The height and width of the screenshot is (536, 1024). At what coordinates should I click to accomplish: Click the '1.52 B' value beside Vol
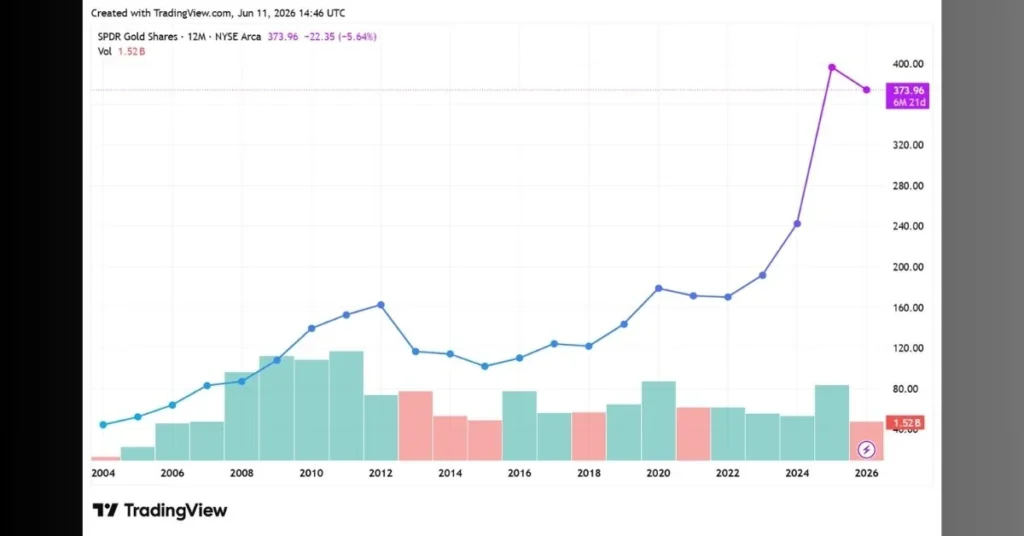[x=131, y=52]
